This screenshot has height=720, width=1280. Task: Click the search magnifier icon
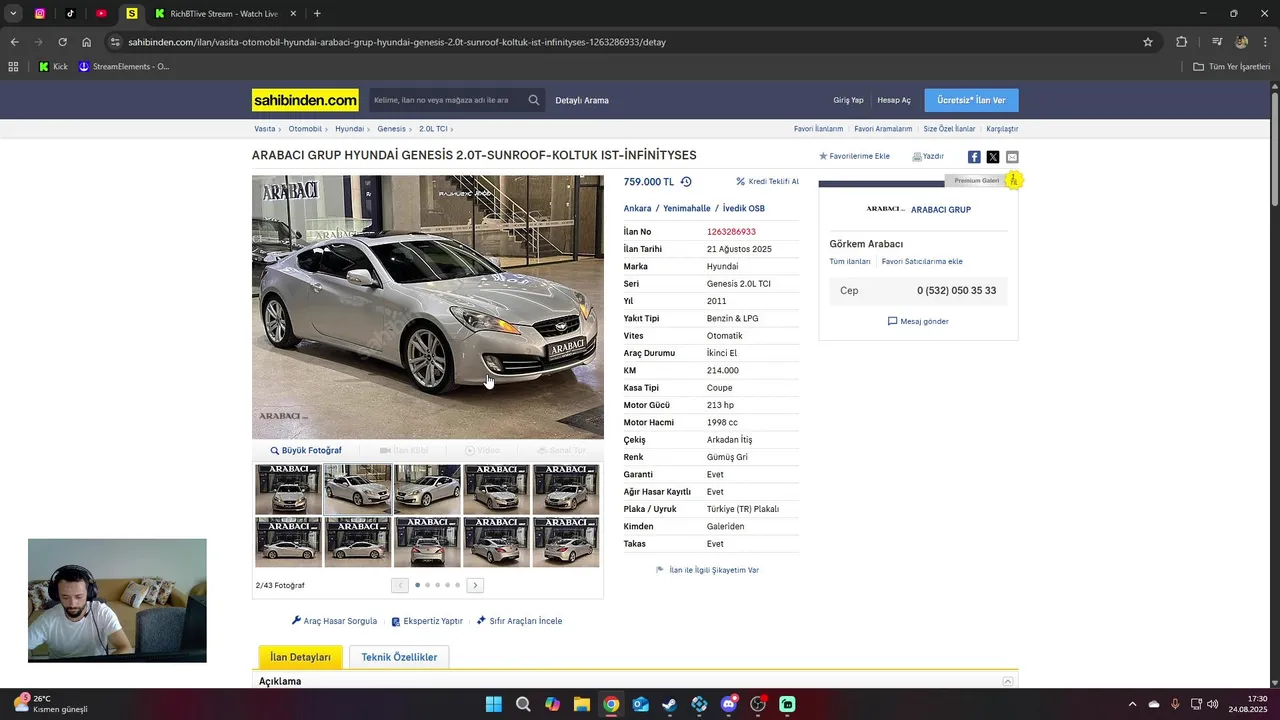pos(534,100)
